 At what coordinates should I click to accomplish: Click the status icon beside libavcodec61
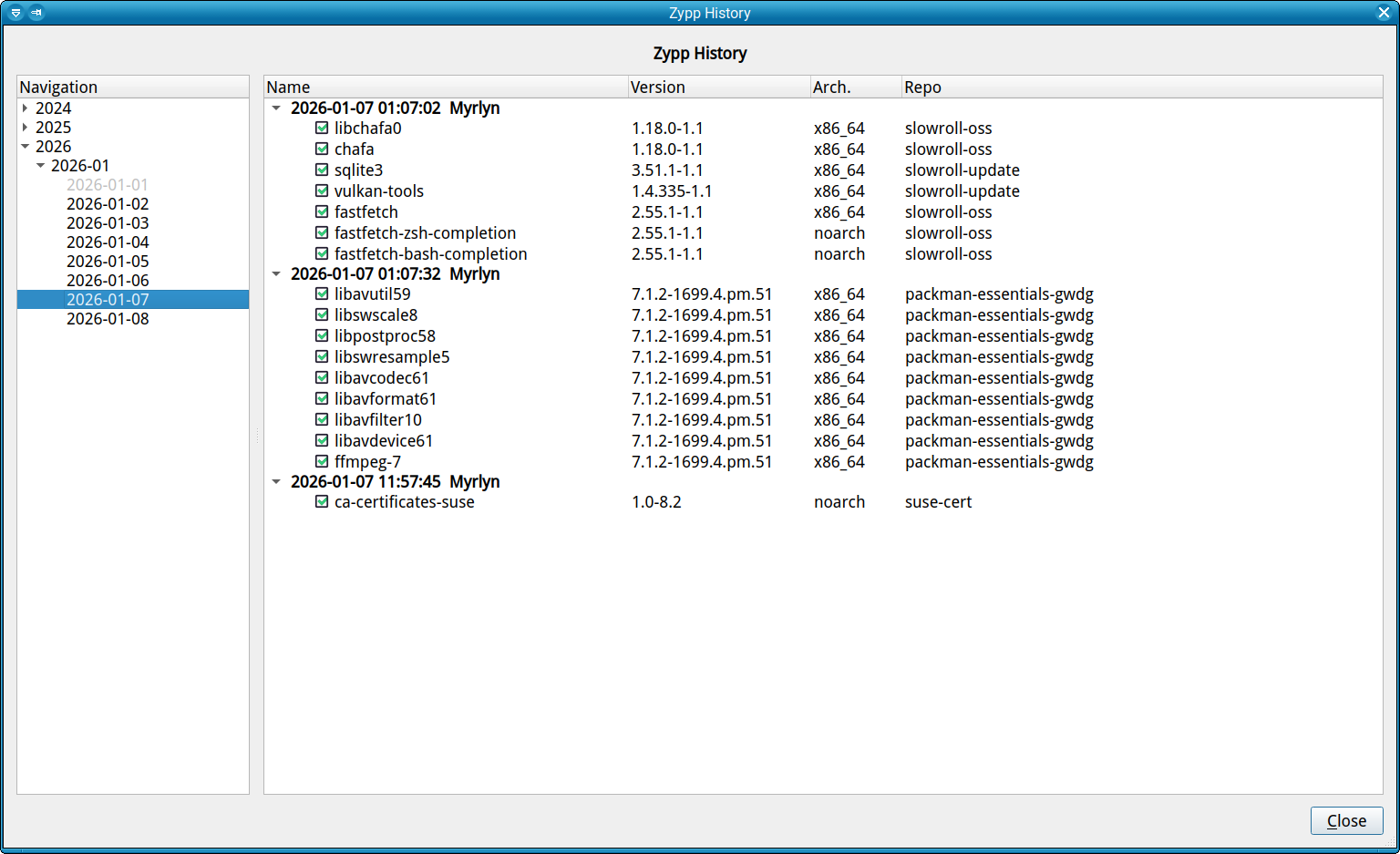pos(322,378)
